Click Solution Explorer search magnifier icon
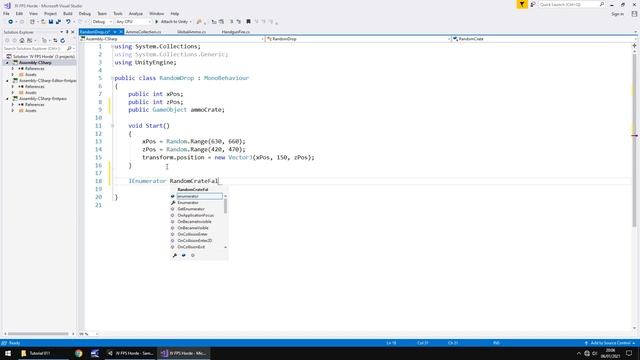The width and height of the screenshot is (640, 360). [x=69, y=49]
